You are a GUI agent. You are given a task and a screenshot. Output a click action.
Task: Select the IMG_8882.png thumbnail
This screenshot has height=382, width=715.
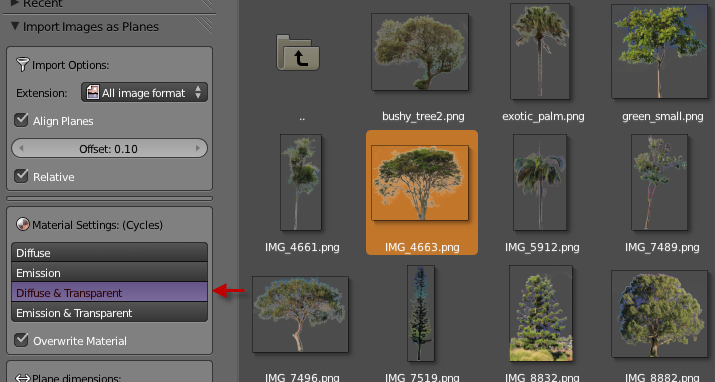pos(659,314)
